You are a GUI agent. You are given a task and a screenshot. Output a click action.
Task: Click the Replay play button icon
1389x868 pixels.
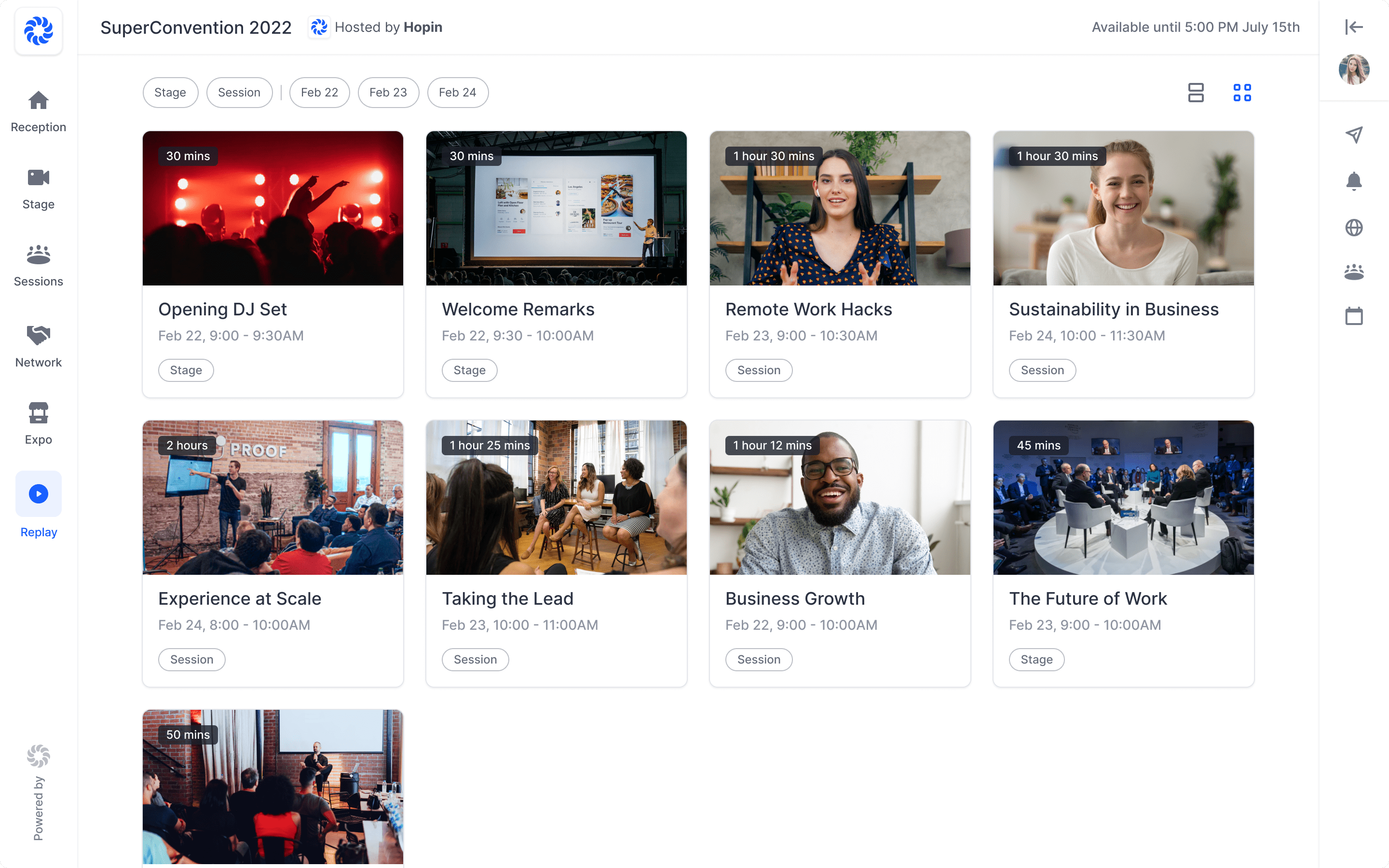coord(39,494)
